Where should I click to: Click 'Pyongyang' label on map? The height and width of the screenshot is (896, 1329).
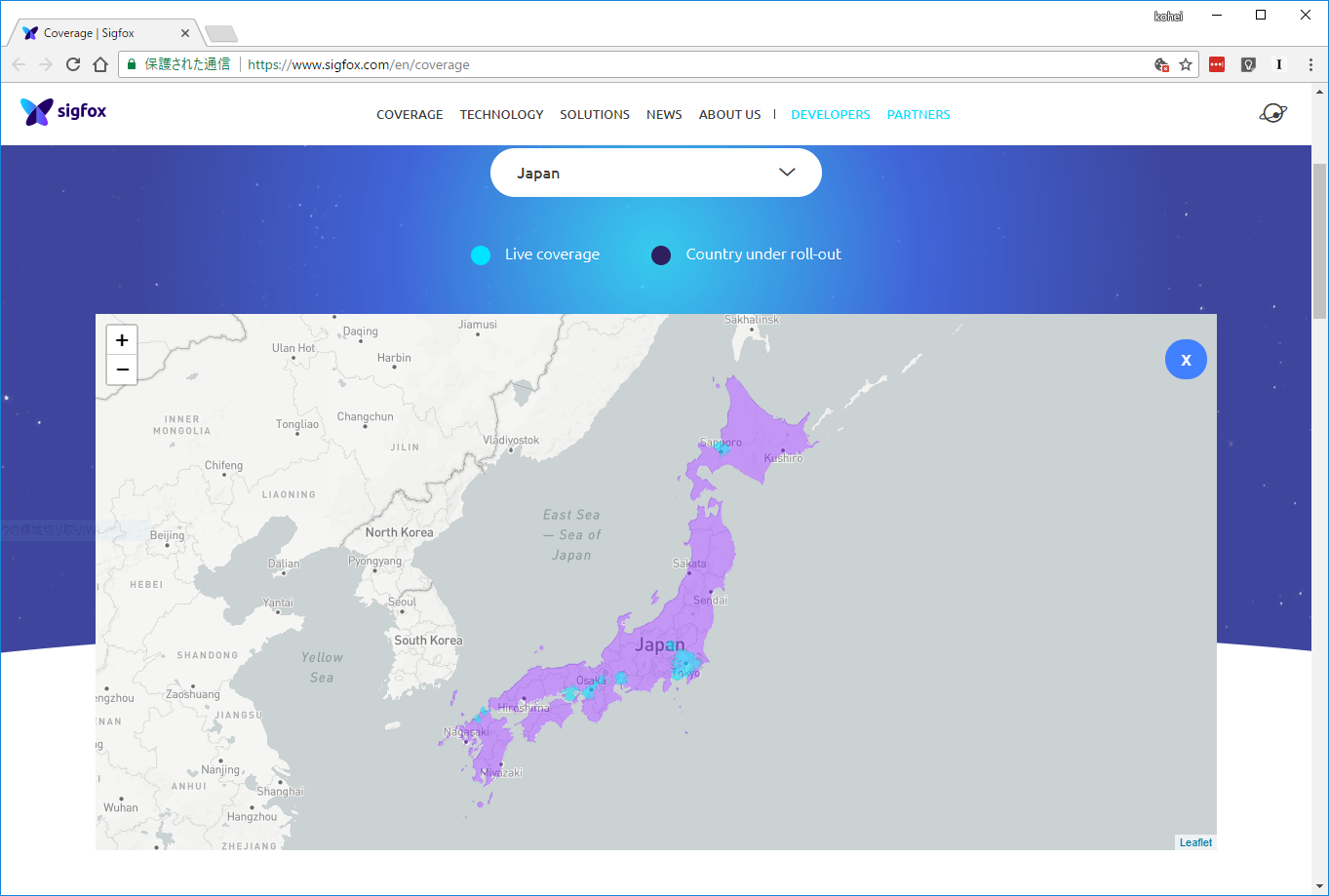point(374,562)
